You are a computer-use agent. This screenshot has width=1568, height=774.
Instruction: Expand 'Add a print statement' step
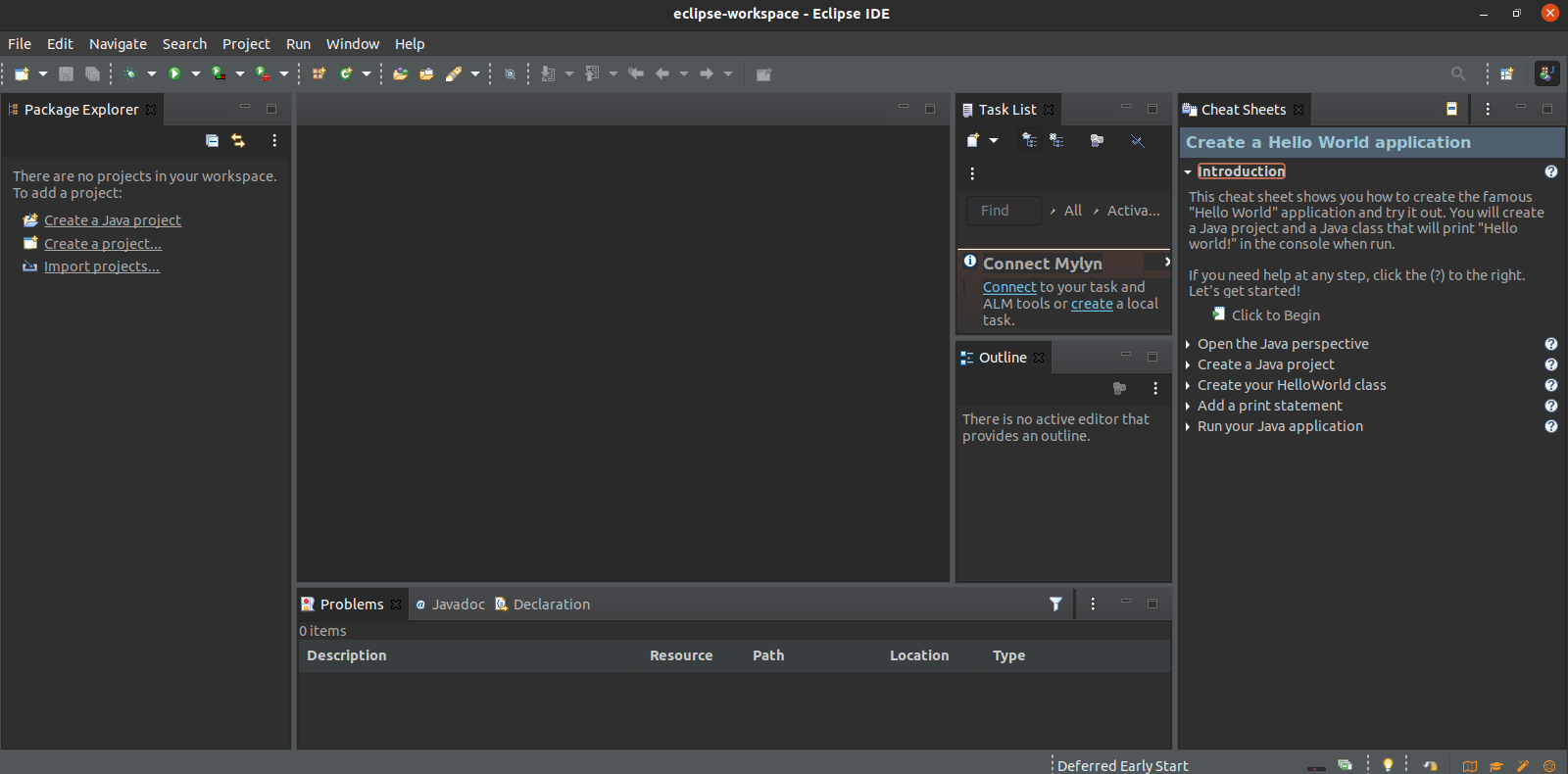(x=1188, y=406)
